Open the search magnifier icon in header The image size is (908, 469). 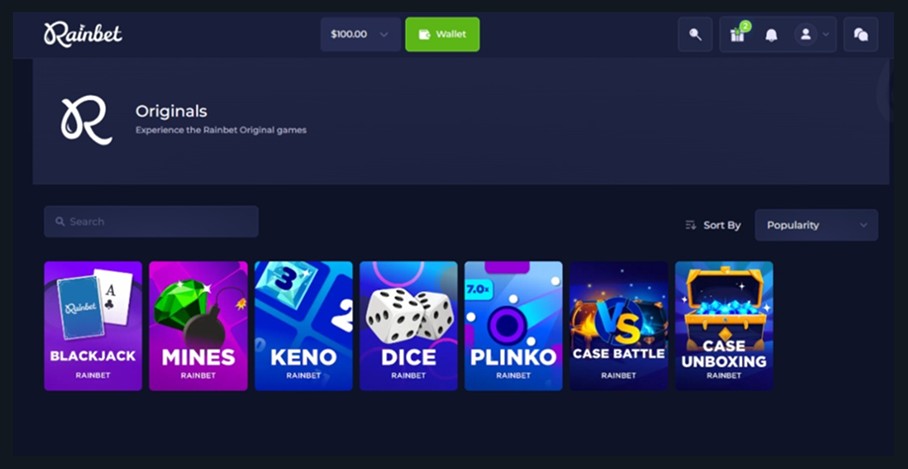[695, 35]
